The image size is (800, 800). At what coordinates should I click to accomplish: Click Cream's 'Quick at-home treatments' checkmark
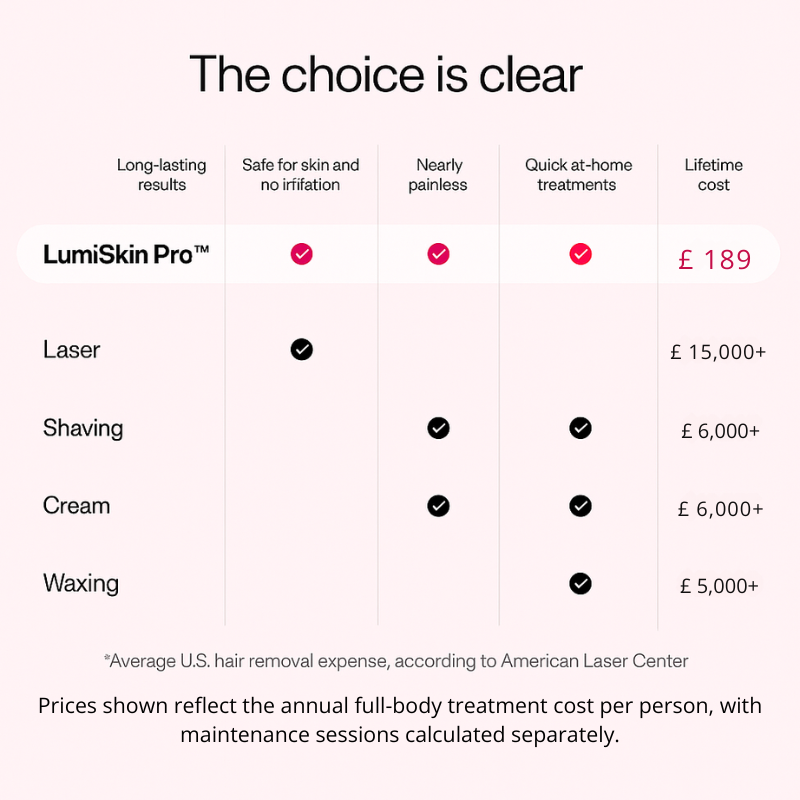tap(580, 505)
